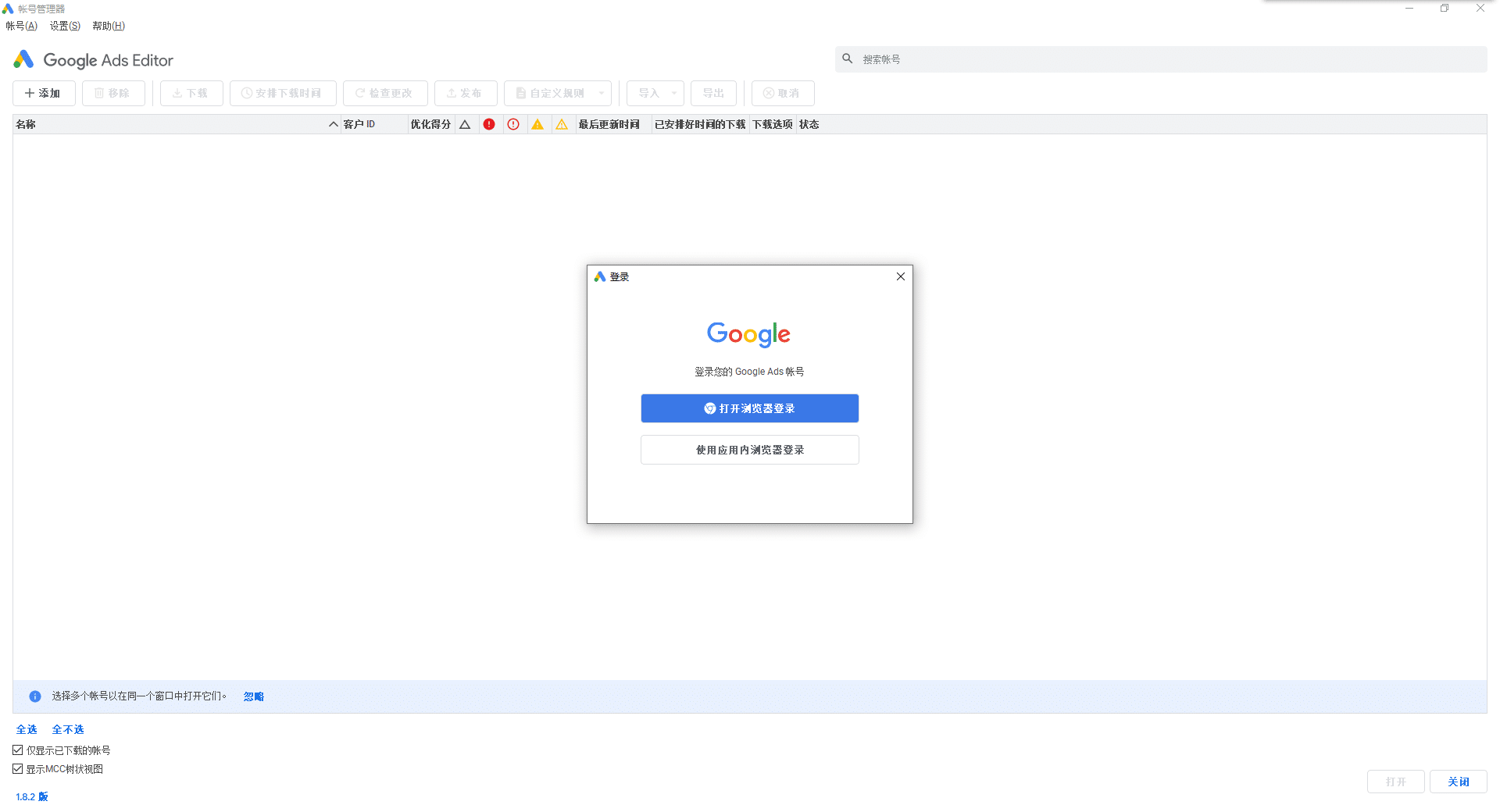Click the 全不选 (Select none) link
Screen dimensions: 1500x812
tap(68, 729)
